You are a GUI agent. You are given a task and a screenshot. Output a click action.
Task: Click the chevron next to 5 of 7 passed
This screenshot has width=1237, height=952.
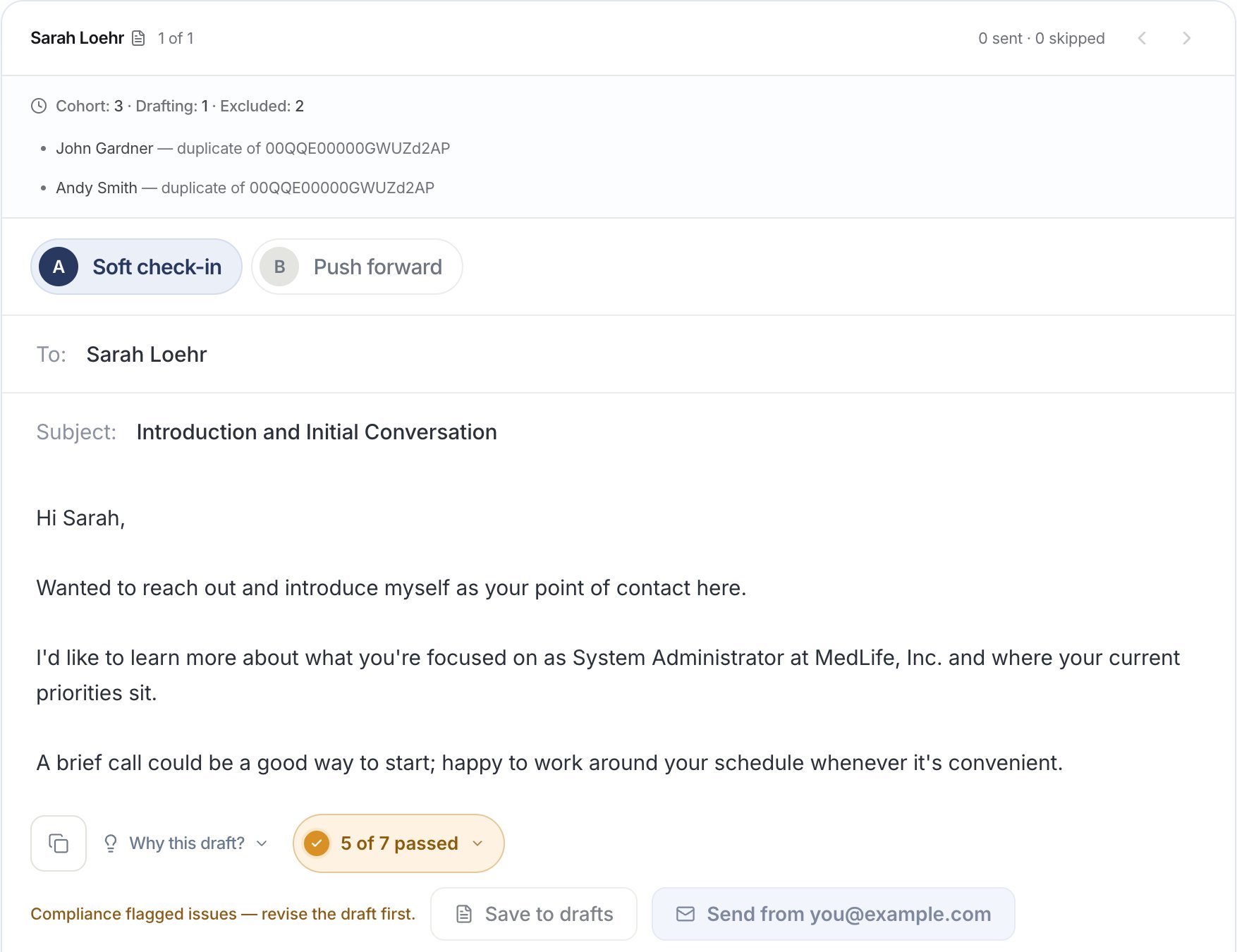477,843
